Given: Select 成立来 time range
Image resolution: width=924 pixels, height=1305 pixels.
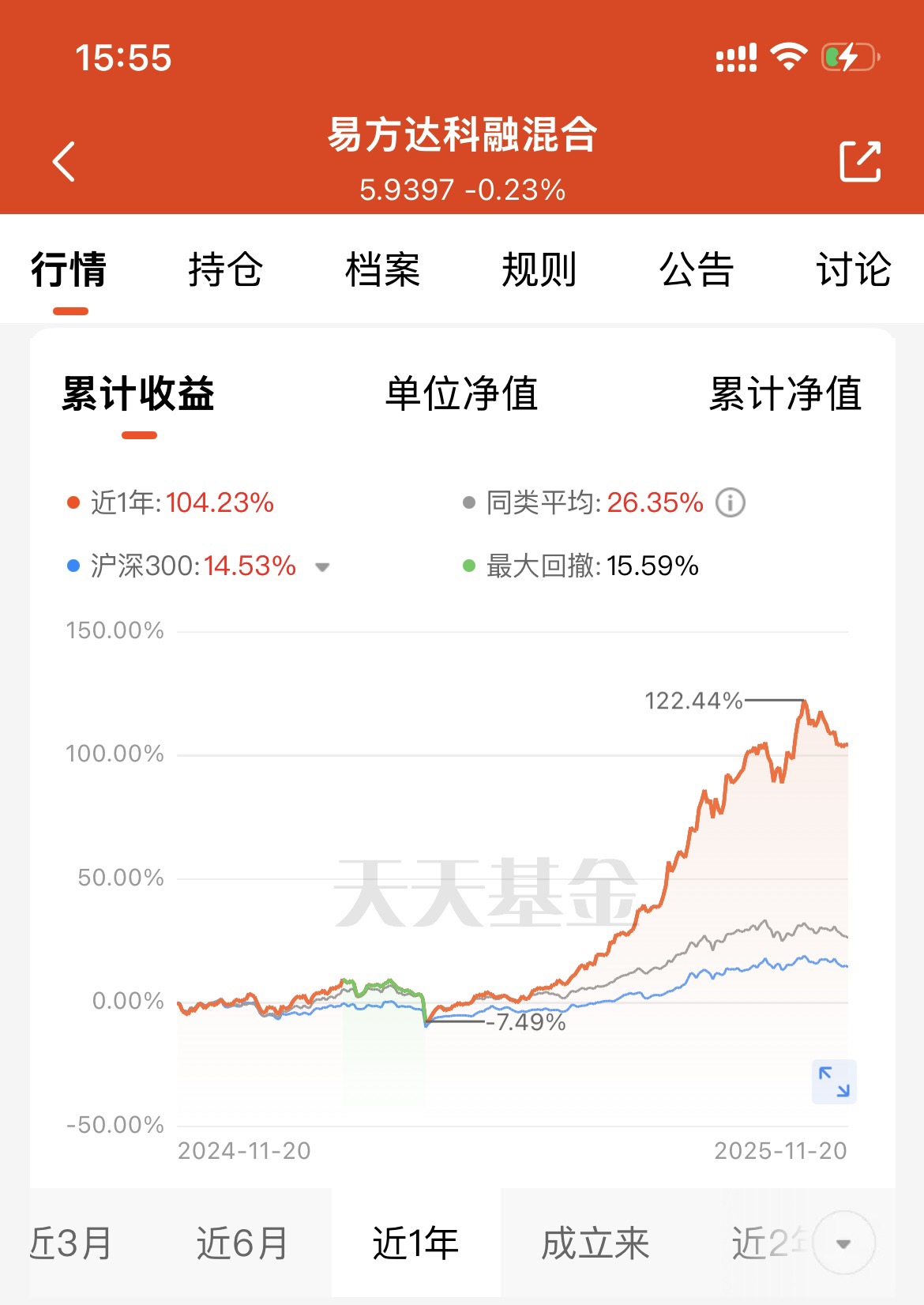Looking at the screenshot, I should coord(595,1243).
